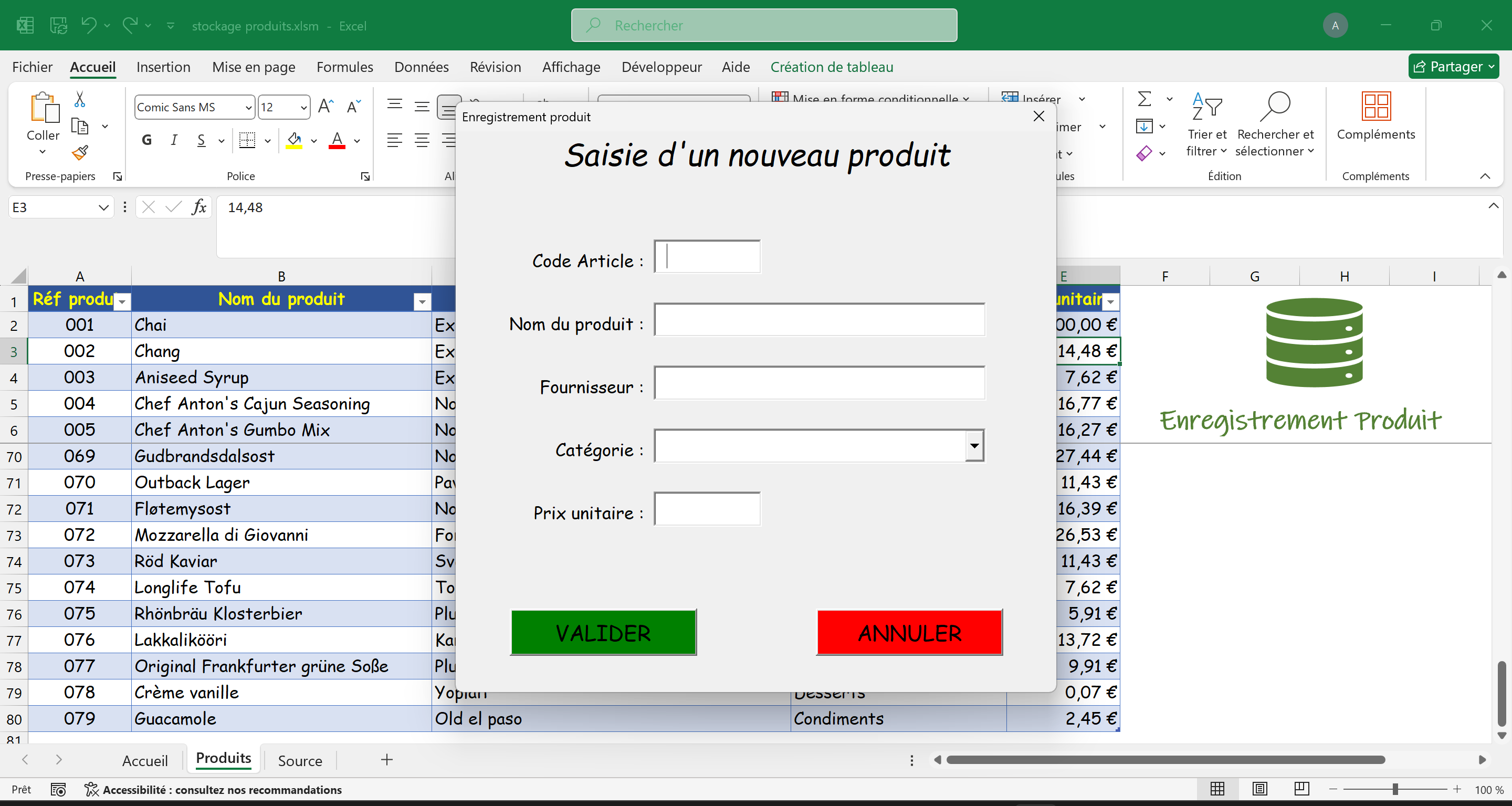
Task: Toggle underline S formatting button
Action: [x=201, y=140]
